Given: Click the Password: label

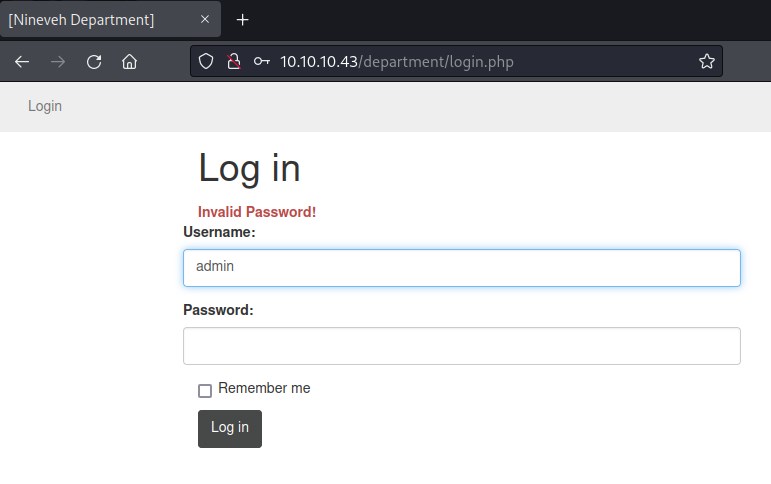Looking at the screenshot, I should (x=218, y=310).
